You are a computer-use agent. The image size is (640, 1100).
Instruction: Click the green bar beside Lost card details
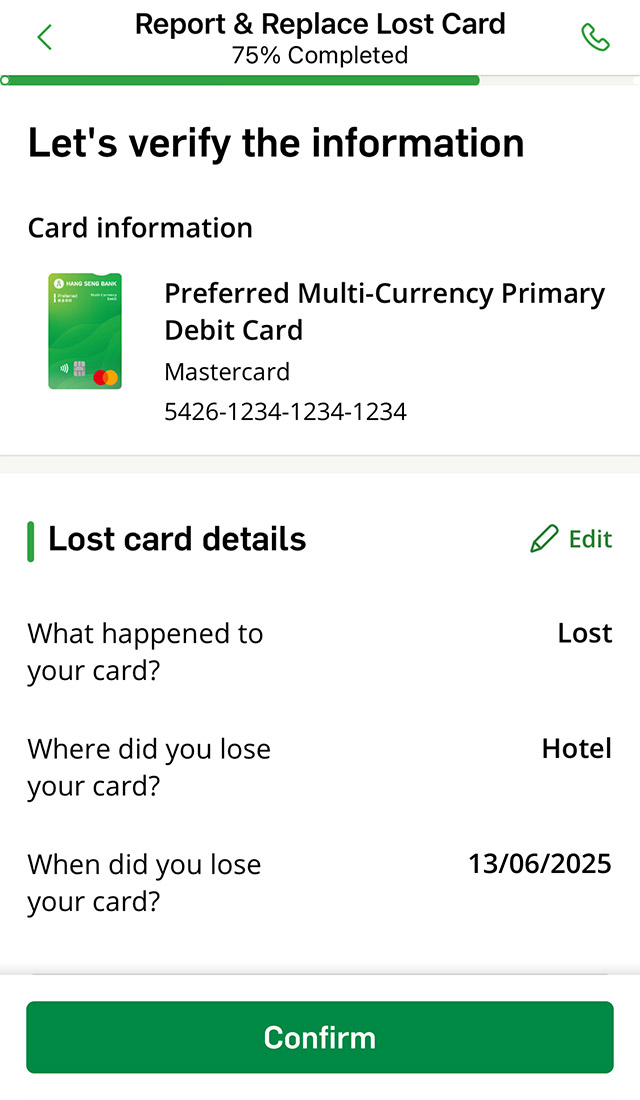pos(31,541)
